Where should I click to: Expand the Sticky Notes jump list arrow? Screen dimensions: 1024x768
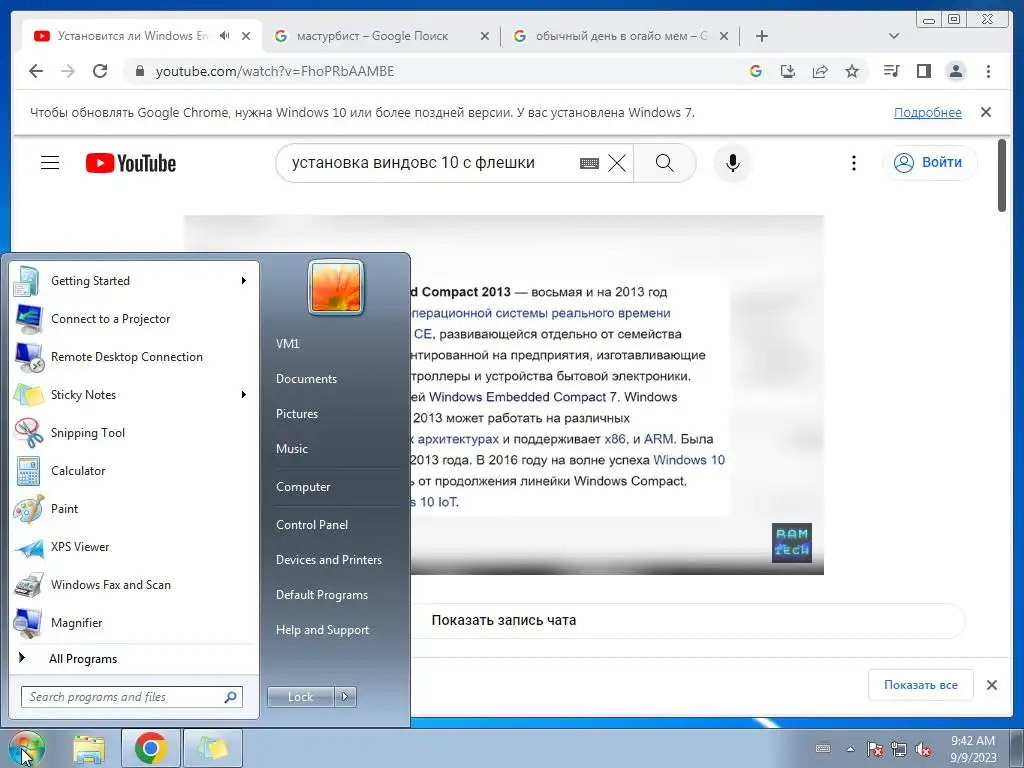pos(243,394)
